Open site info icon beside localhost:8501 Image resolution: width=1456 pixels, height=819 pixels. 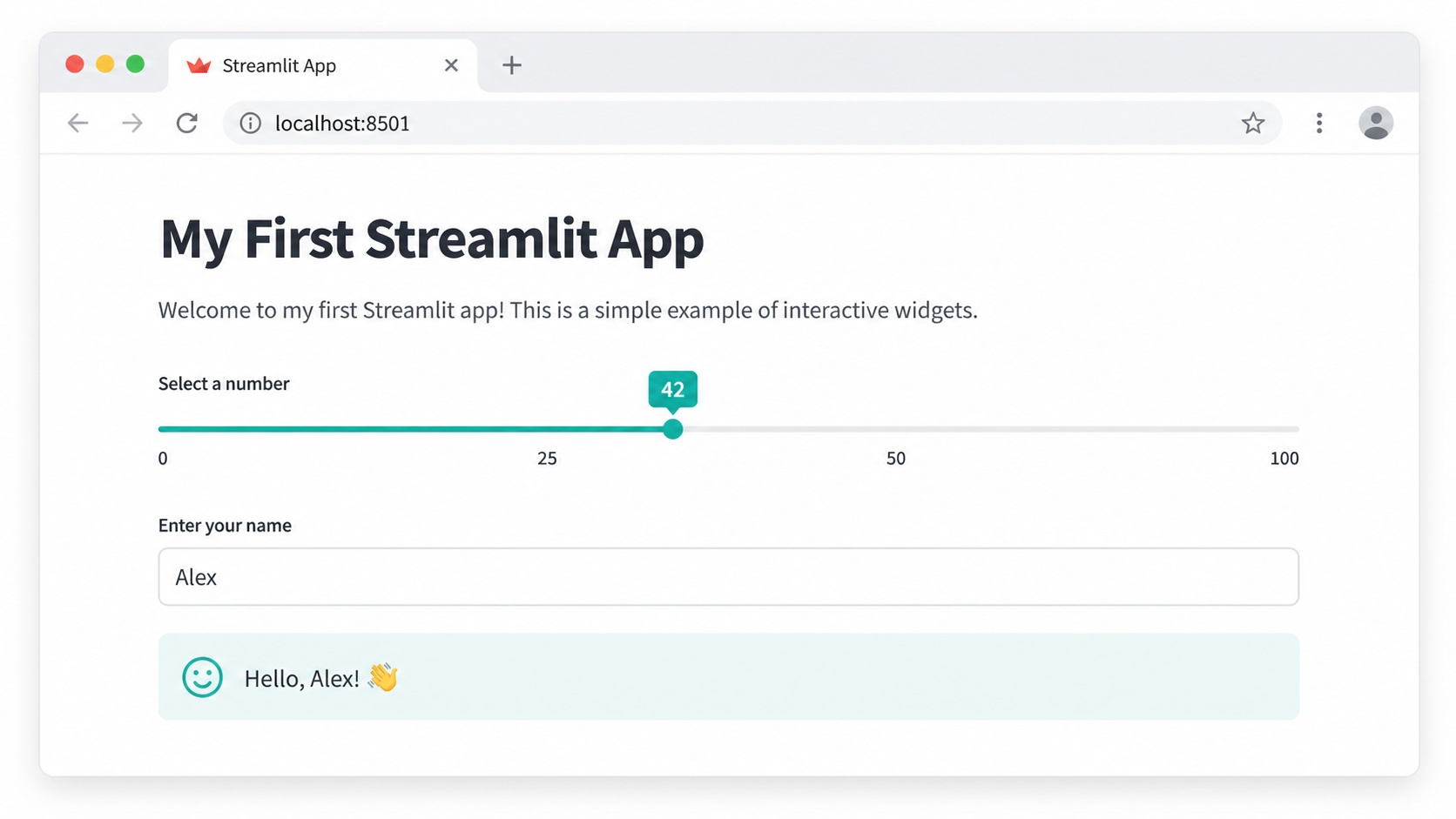click(x=251, y=123)
